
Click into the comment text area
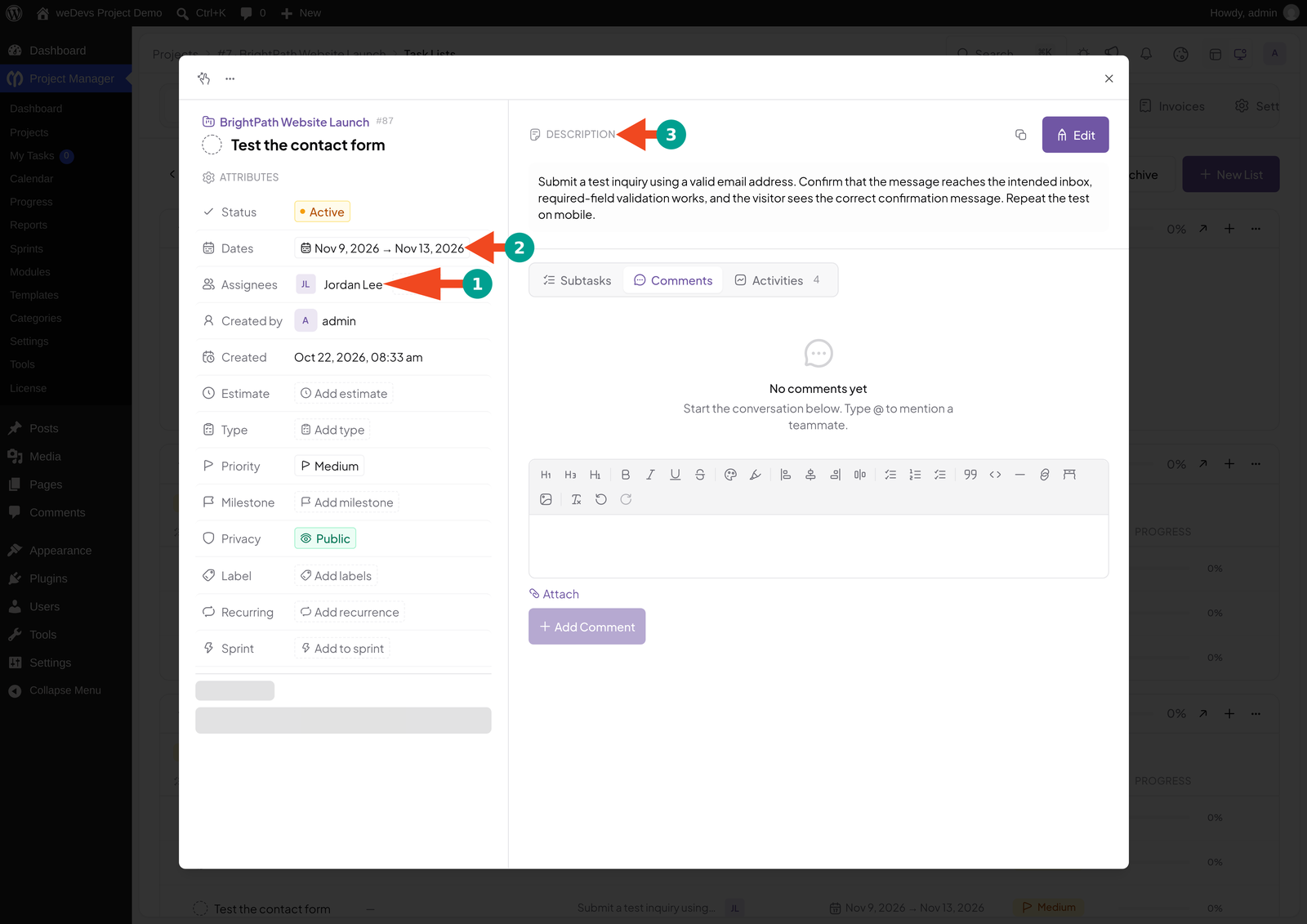click(819, 546)
